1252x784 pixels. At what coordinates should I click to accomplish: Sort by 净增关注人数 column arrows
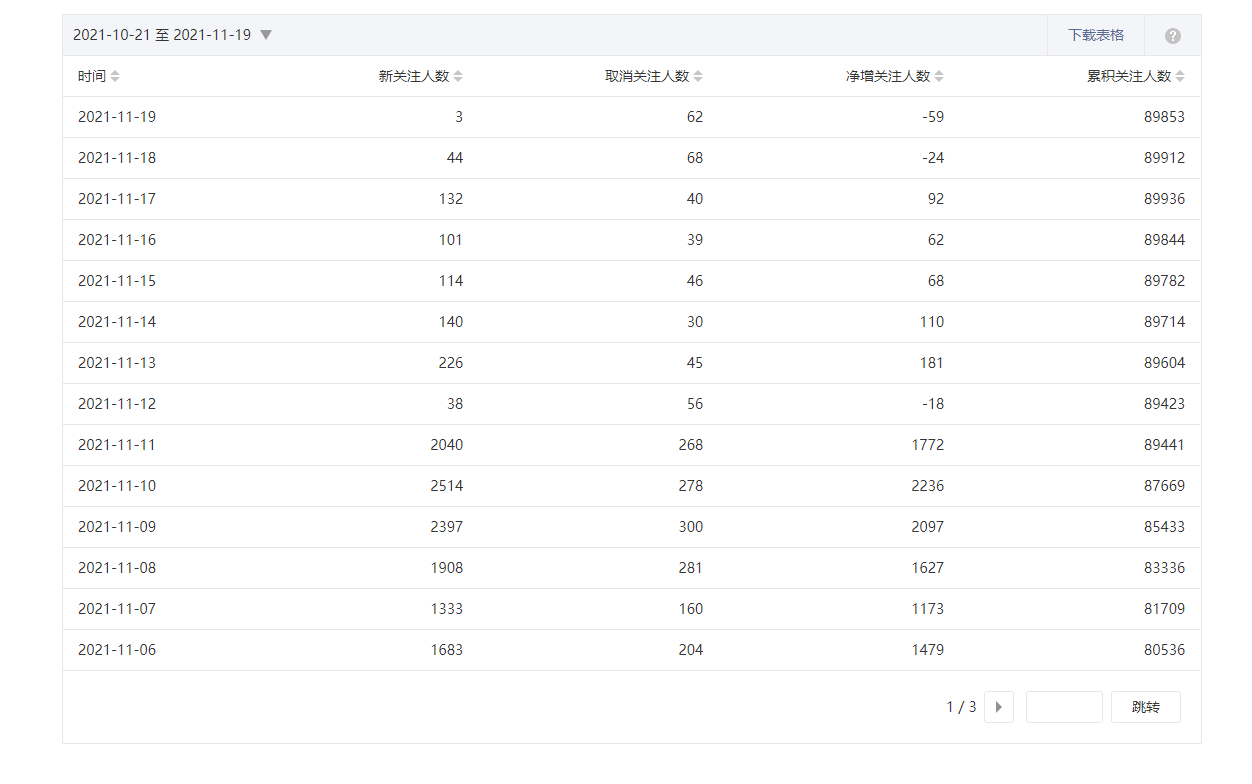pyautogui.click(x=939, y=77)
